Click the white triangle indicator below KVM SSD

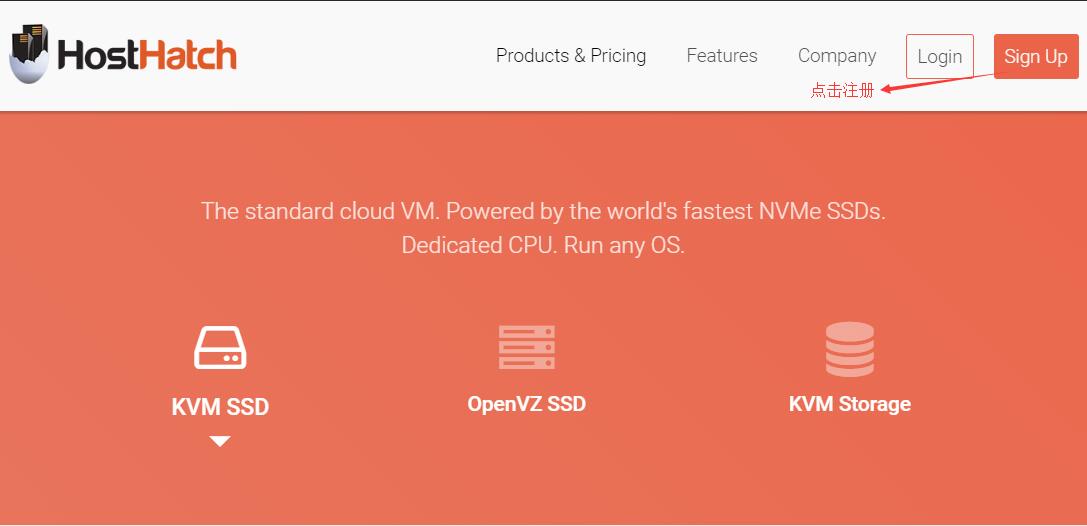coord(220,441)
